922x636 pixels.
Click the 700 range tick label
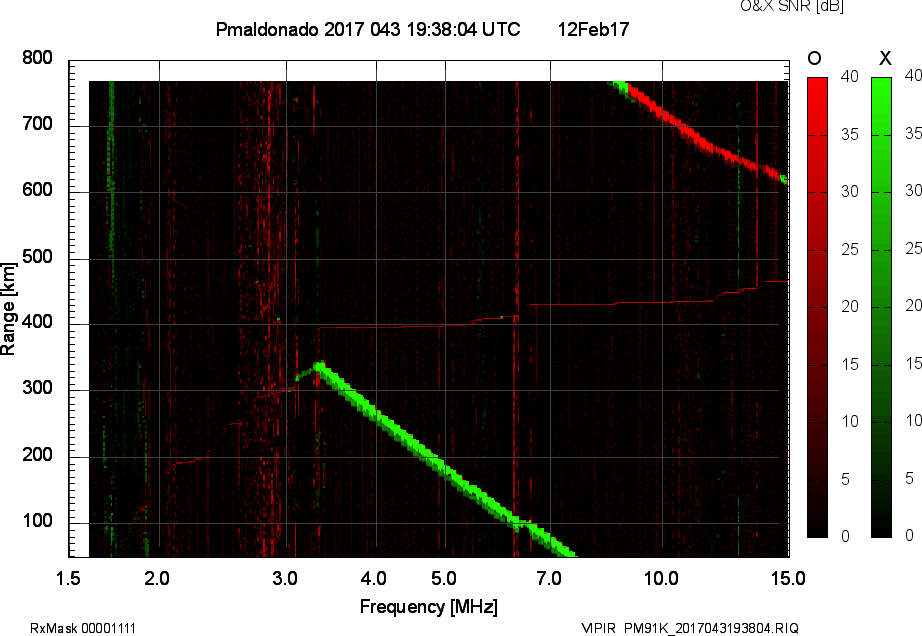pyautogui.click(x=38, y=124)
